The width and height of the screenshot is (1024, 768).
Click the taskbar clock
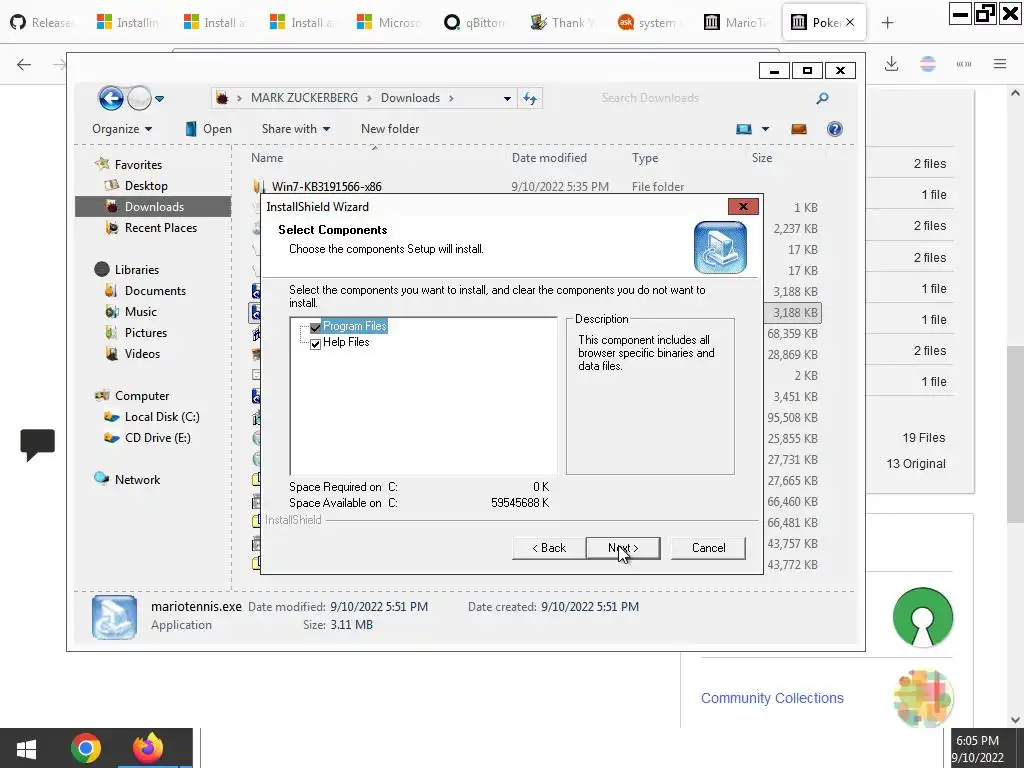(x=978, y=749)
